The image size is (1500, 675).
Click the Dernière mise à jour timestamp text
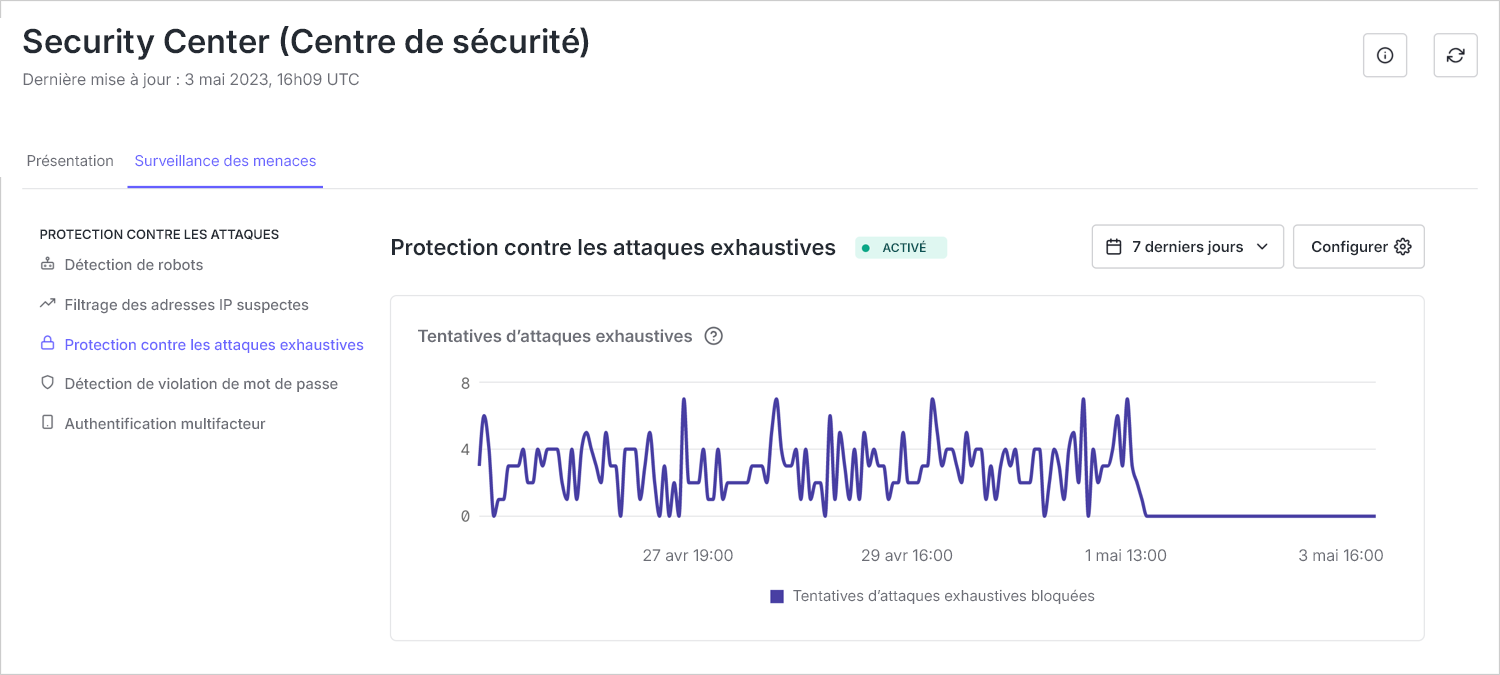pos(191,79)
